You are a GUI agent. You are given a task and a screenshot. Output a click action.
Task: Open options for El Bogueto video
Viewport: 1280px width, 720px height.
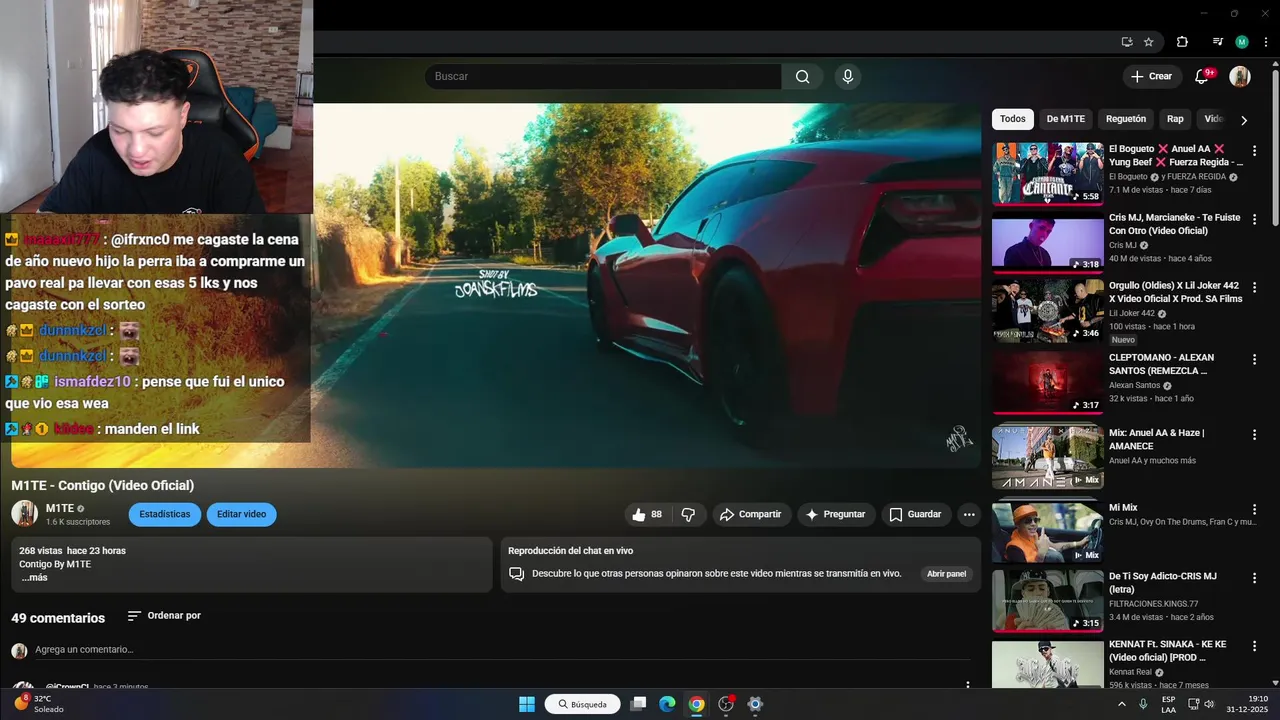pos(1254,151)
